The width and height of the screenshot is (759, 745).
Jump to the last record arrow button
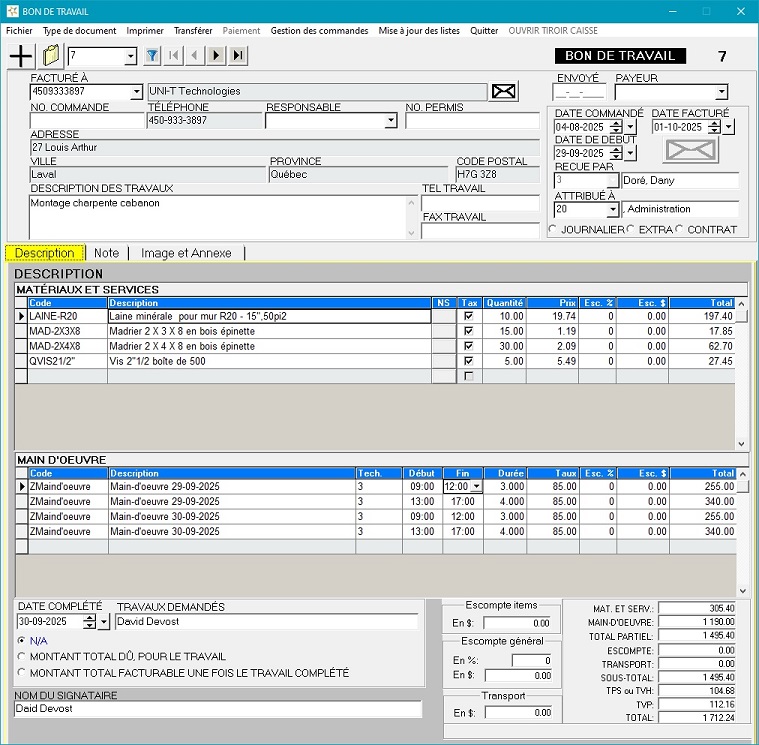tap(238, 56)
